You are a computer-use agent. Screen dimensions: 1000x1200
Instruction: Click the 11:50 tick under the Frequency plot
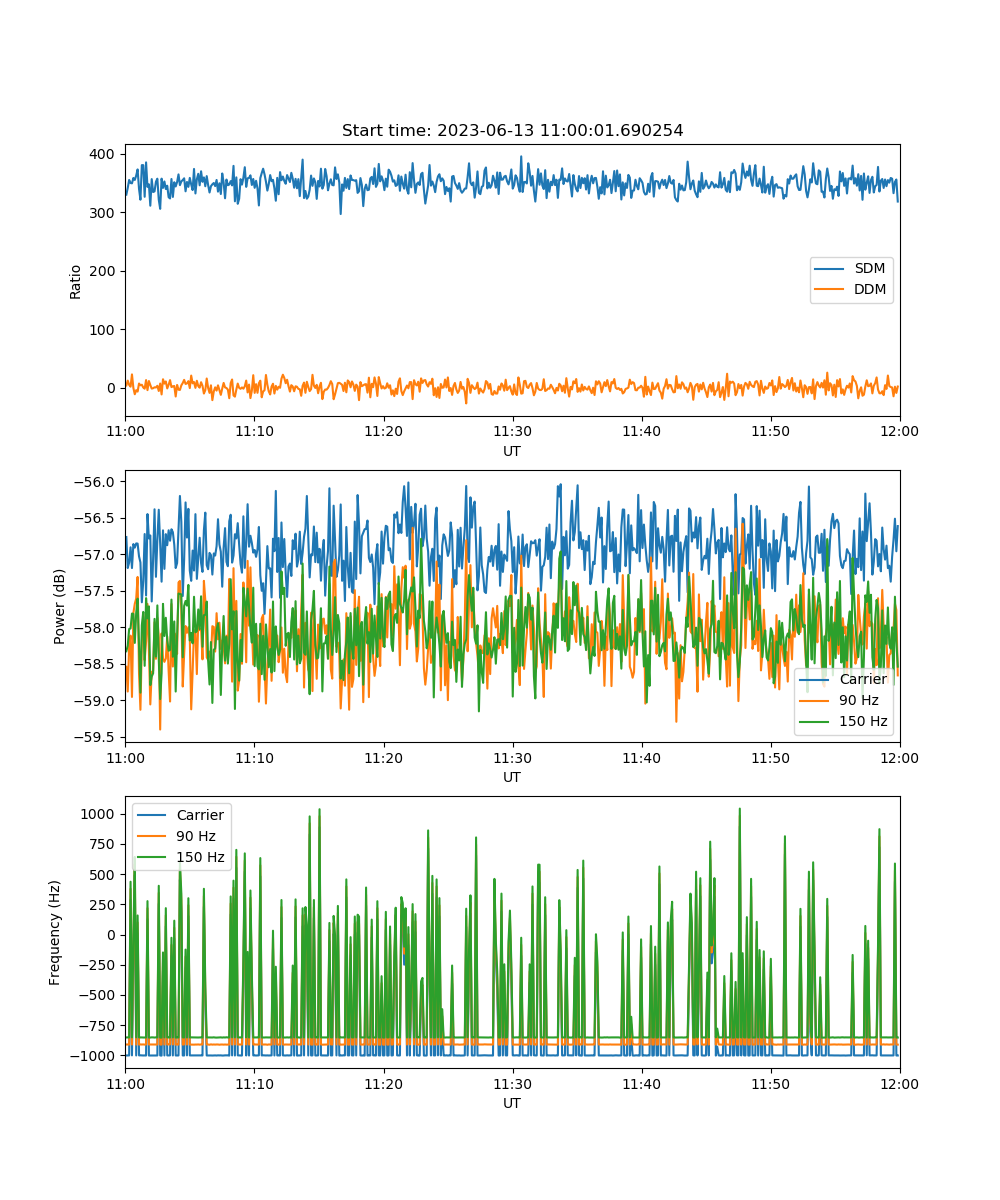click(770, 1083)
